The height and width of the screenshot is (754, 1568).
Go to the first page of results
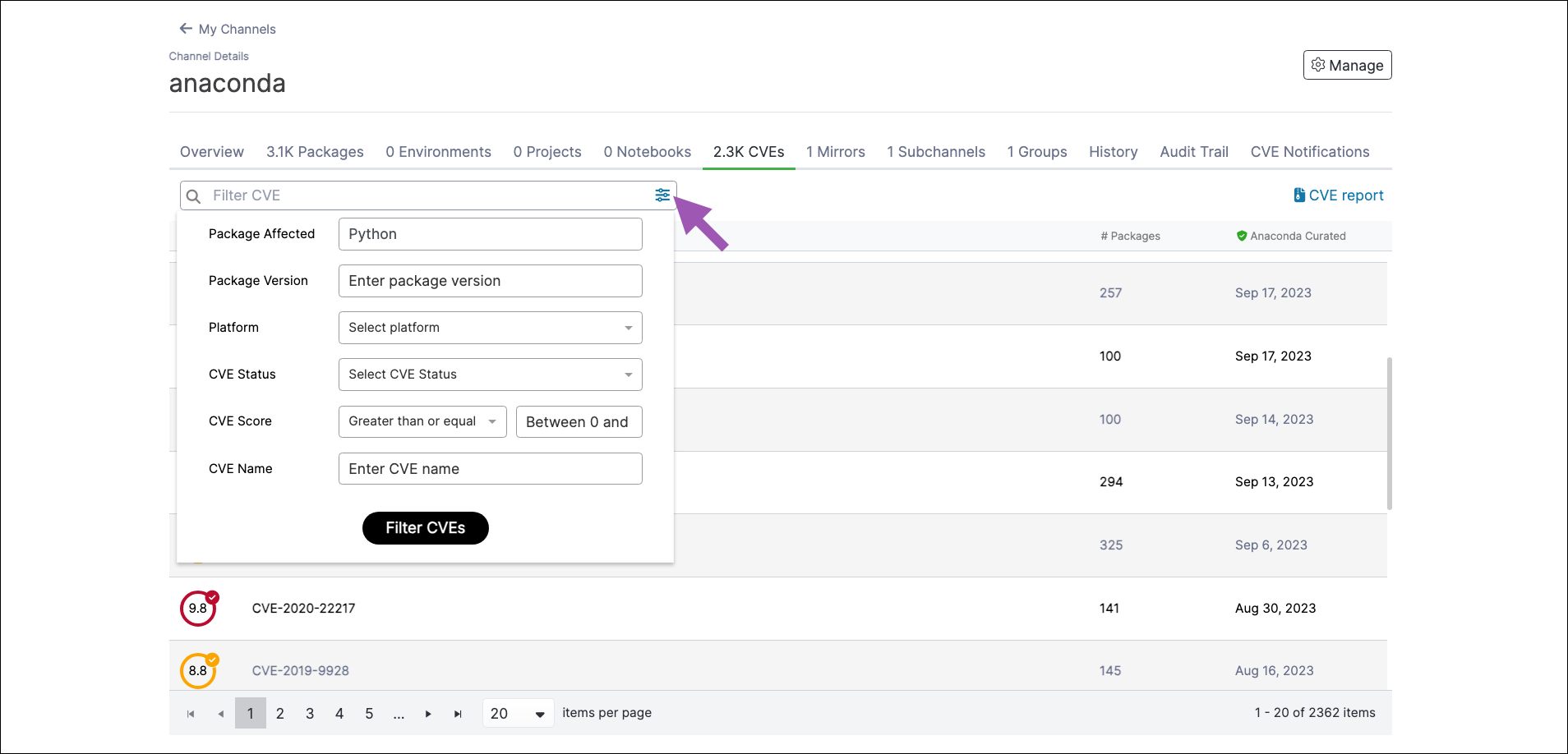[x=191, y=714]
